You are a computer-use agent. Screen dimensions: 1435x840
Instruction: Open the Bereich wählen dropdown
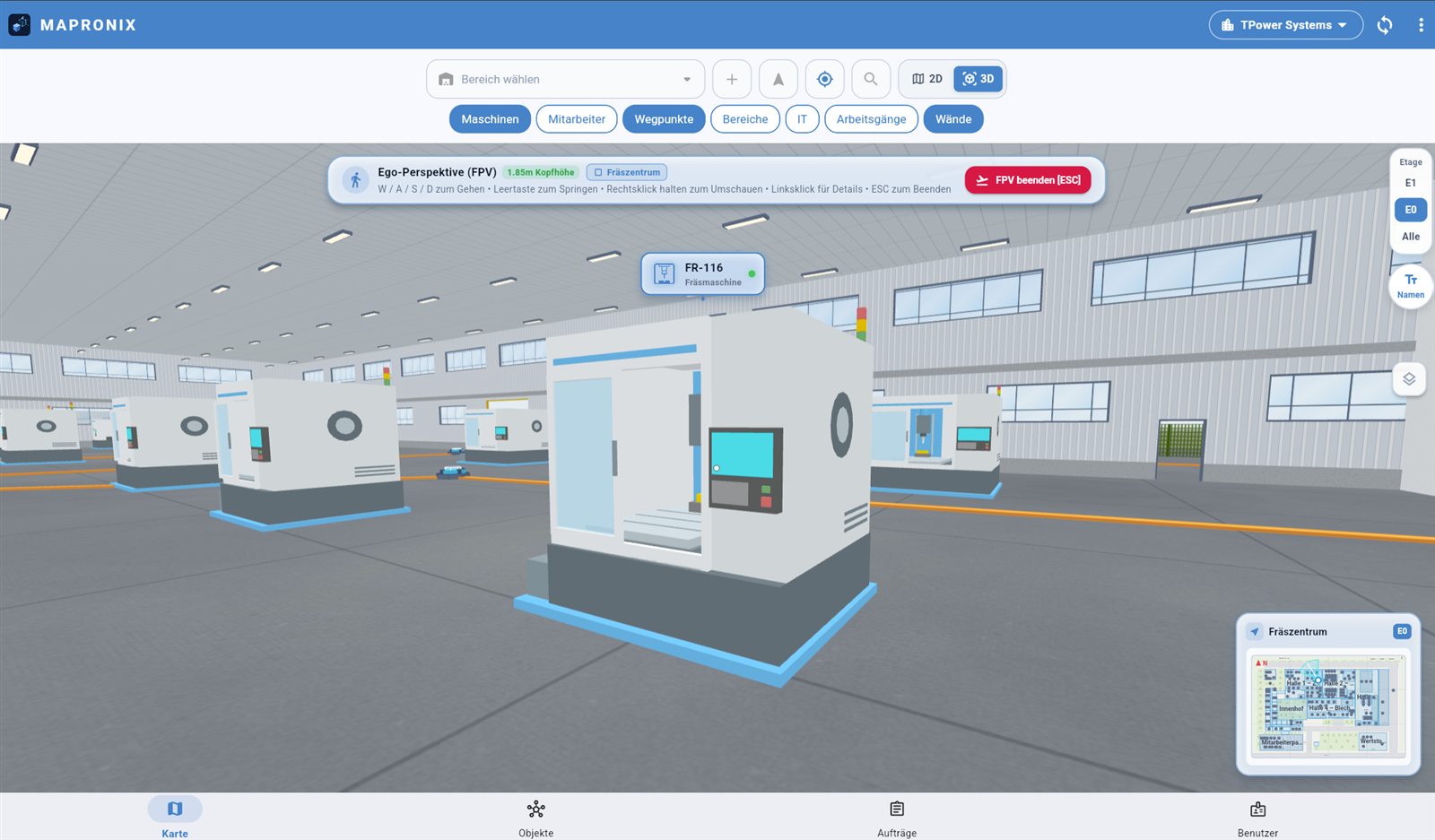[565, 79]
